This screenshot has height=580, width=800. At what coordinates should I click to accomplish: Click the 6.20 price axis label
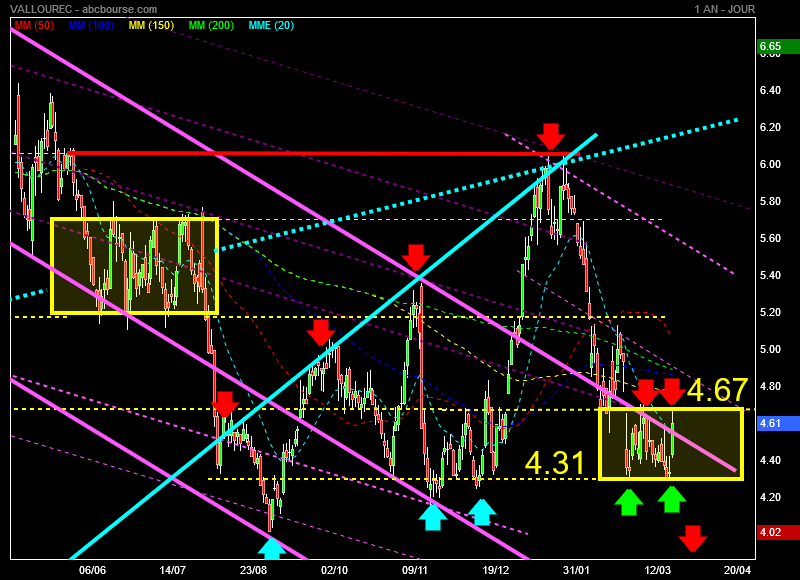coord(770,128)
